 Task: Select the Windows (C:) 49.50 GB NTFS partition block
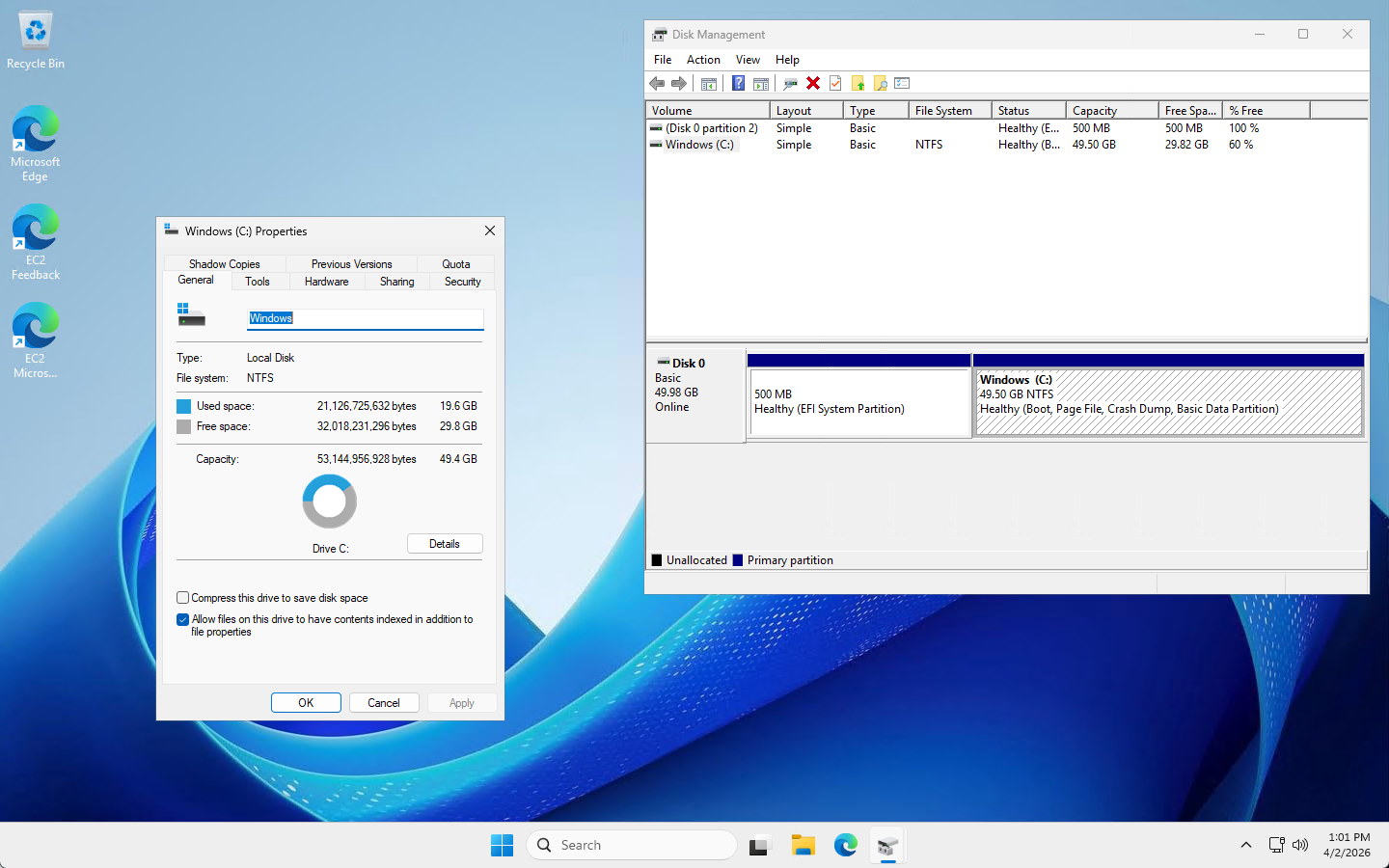pos(1168,402)
